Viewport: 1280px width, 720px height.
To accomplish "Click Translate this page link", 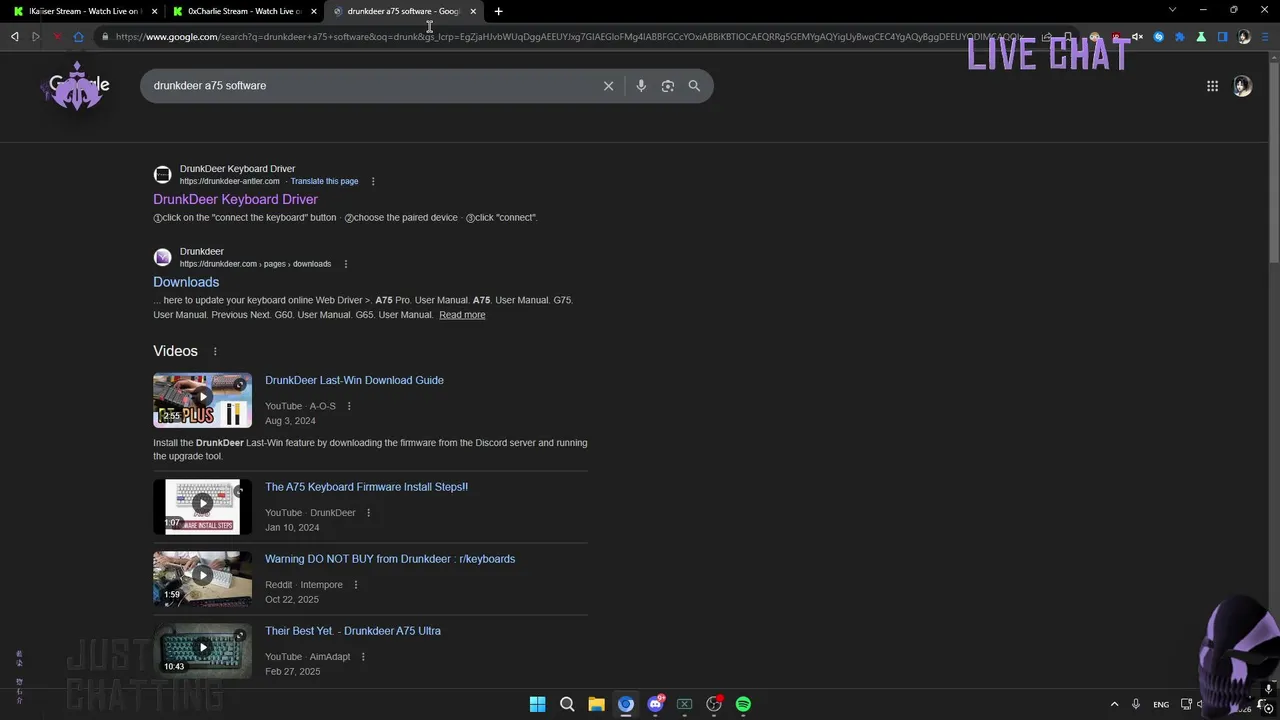I will coord(324,181).
